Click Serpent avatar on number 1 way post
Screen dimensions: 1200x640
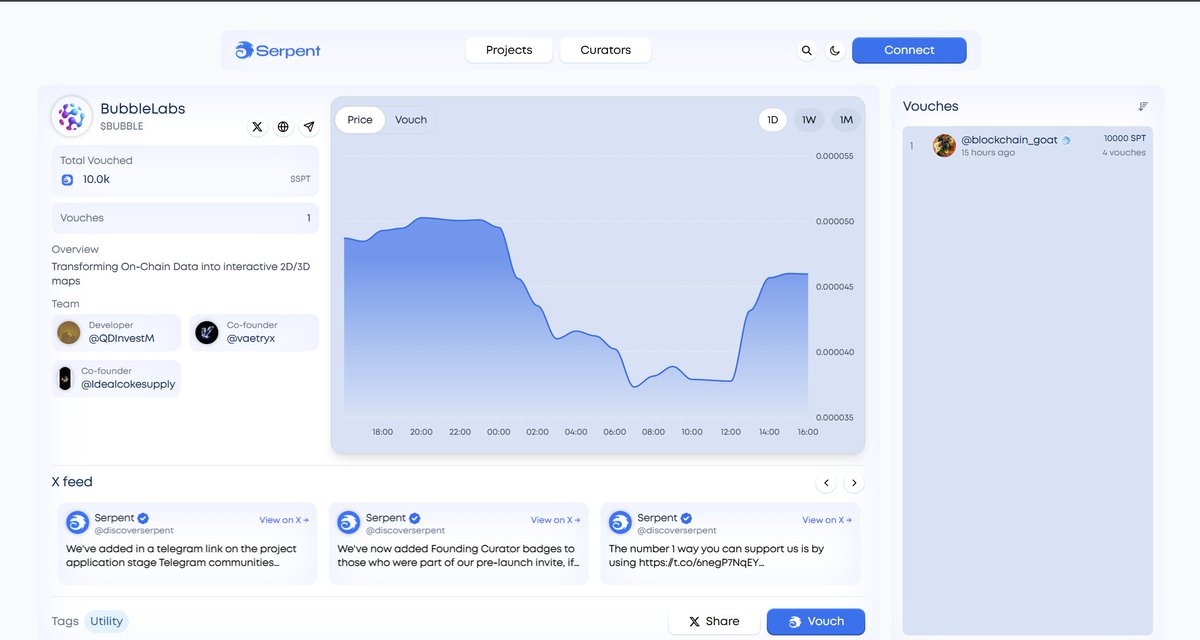[x=620, y=522]
